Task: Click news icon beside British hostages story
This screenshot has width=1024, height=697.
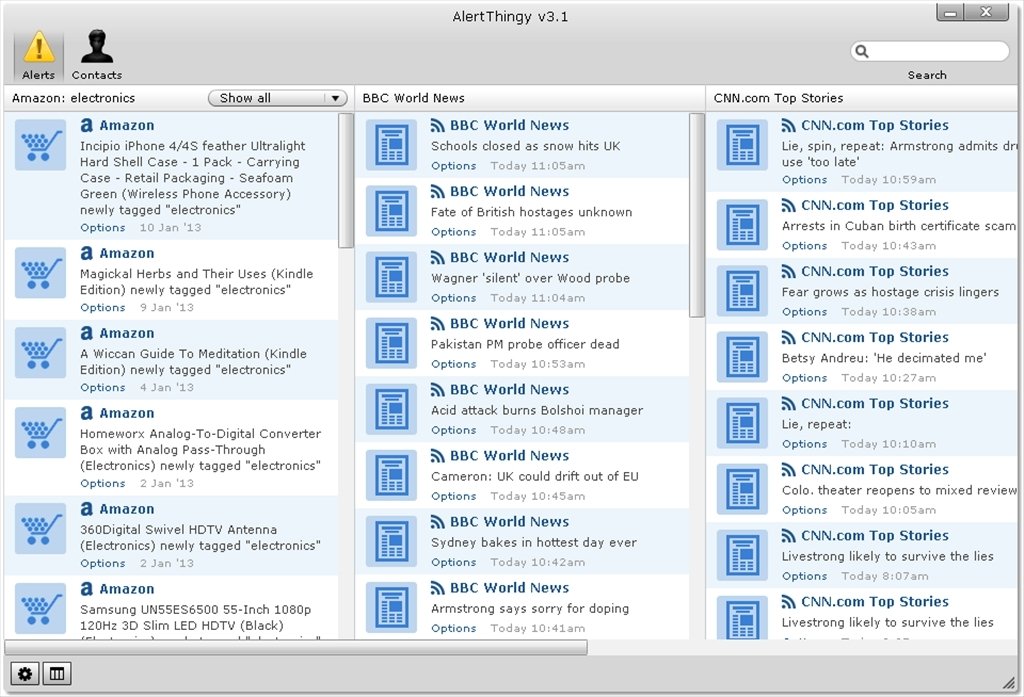Action: [x=391, y=210]
